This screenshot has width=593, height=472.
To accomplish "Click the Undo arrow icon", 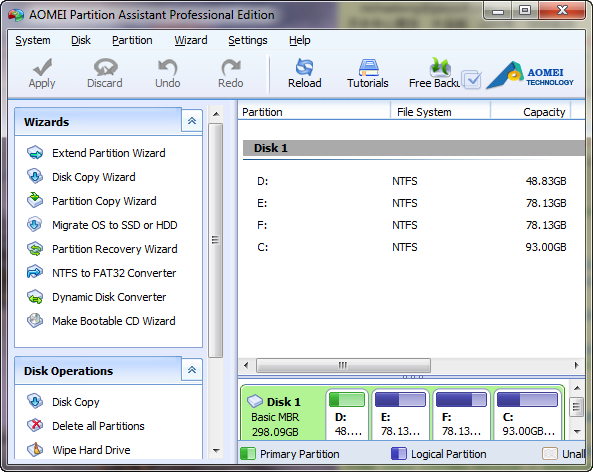I will coord(168,67).
